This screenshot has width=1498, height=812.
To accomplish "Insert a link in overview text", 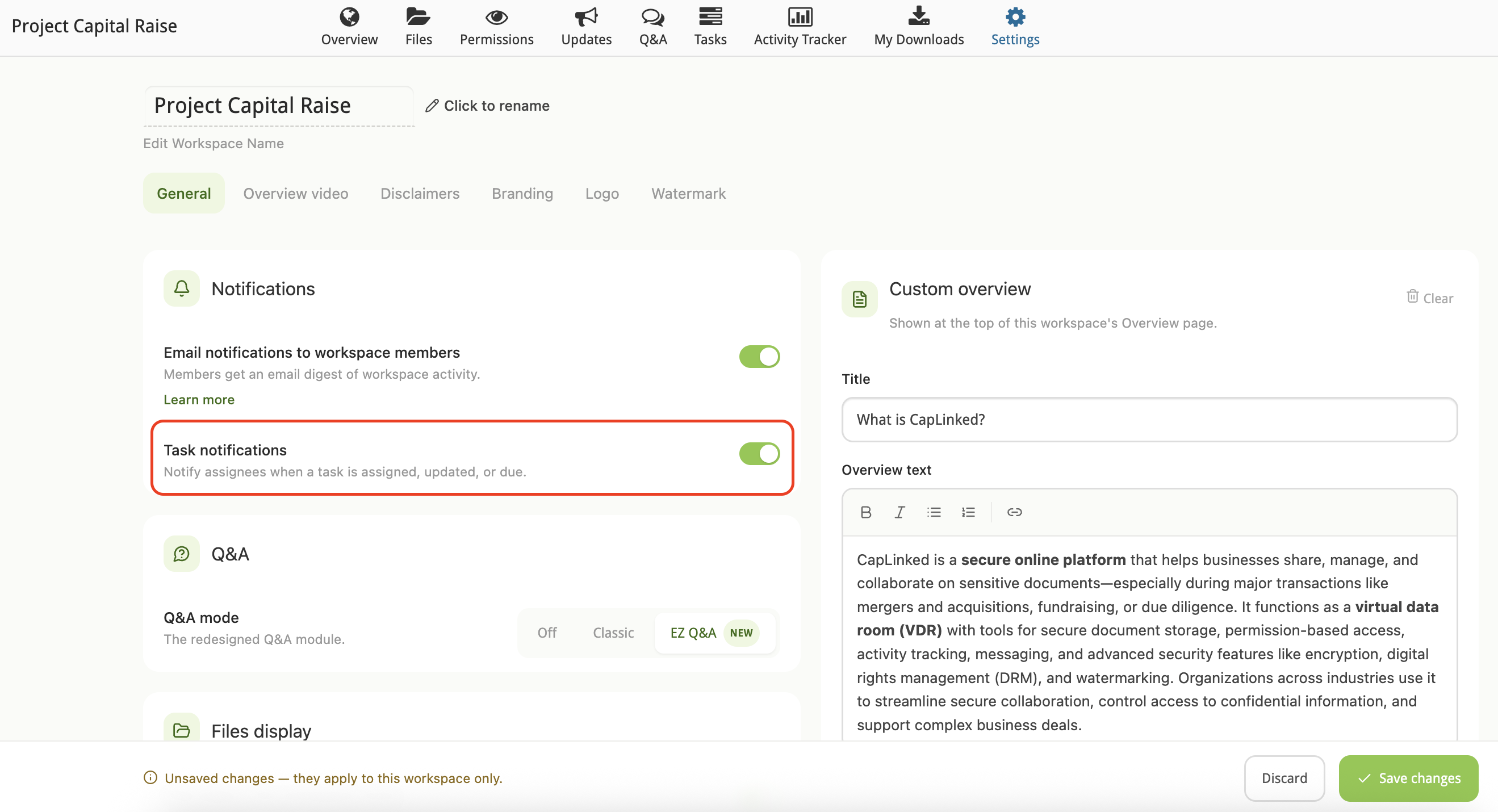I will pos(1014,512).
